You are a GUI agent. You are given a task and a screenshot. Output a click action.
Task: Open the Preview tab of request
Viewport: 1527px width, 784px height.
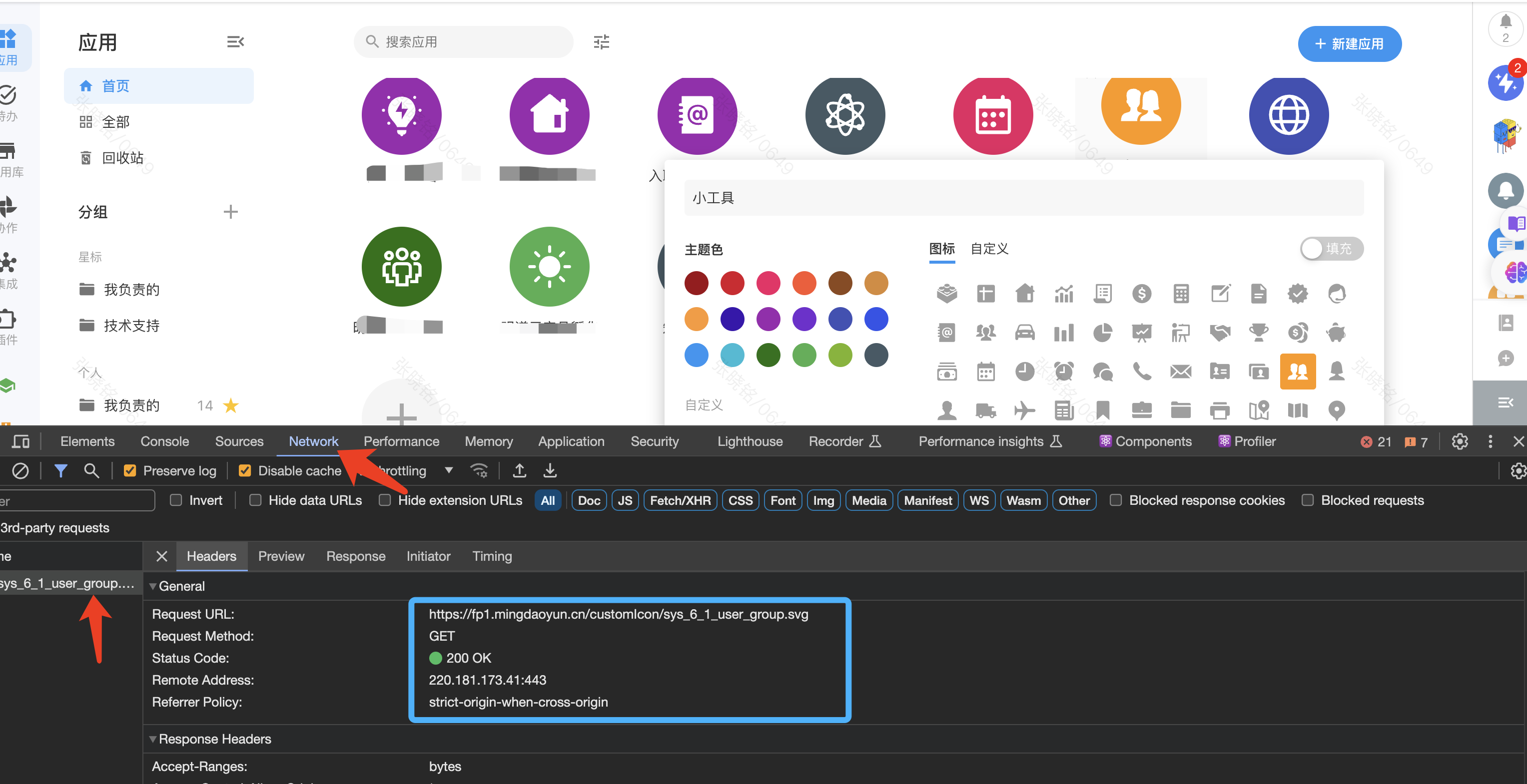pos(281,556)
